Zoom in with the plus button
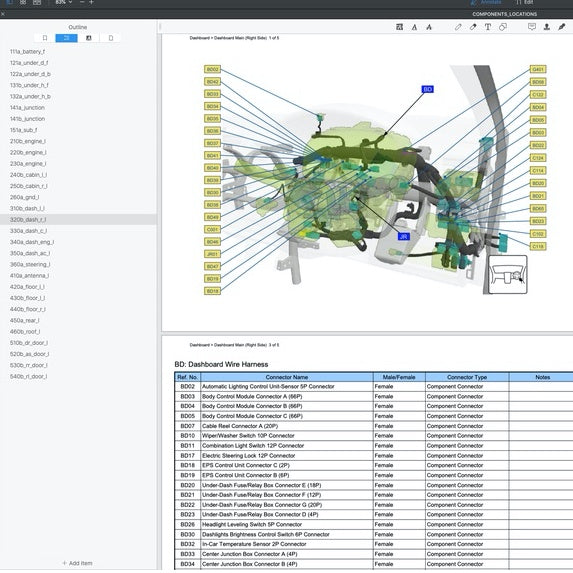The width and height of the screenshot is (573, 573). coord(91,2)
